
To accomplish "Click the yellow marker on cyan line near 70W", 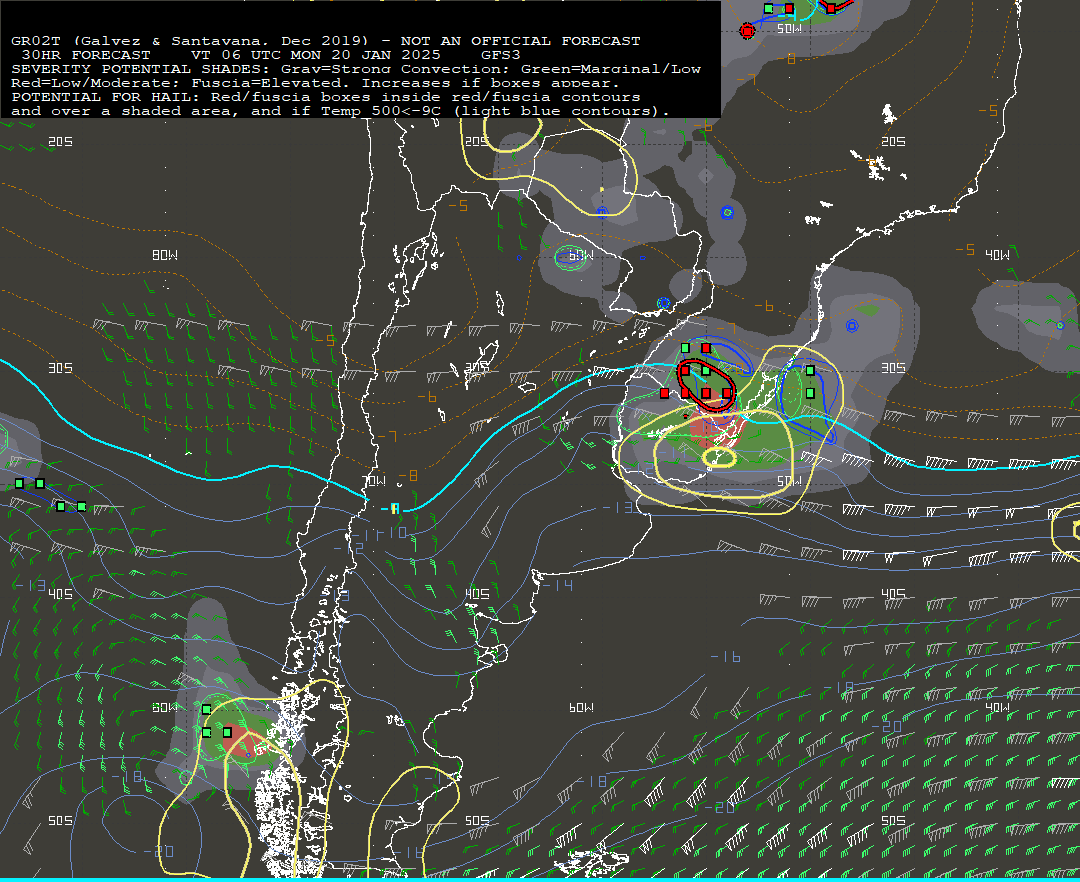I will tap(395, 508).
